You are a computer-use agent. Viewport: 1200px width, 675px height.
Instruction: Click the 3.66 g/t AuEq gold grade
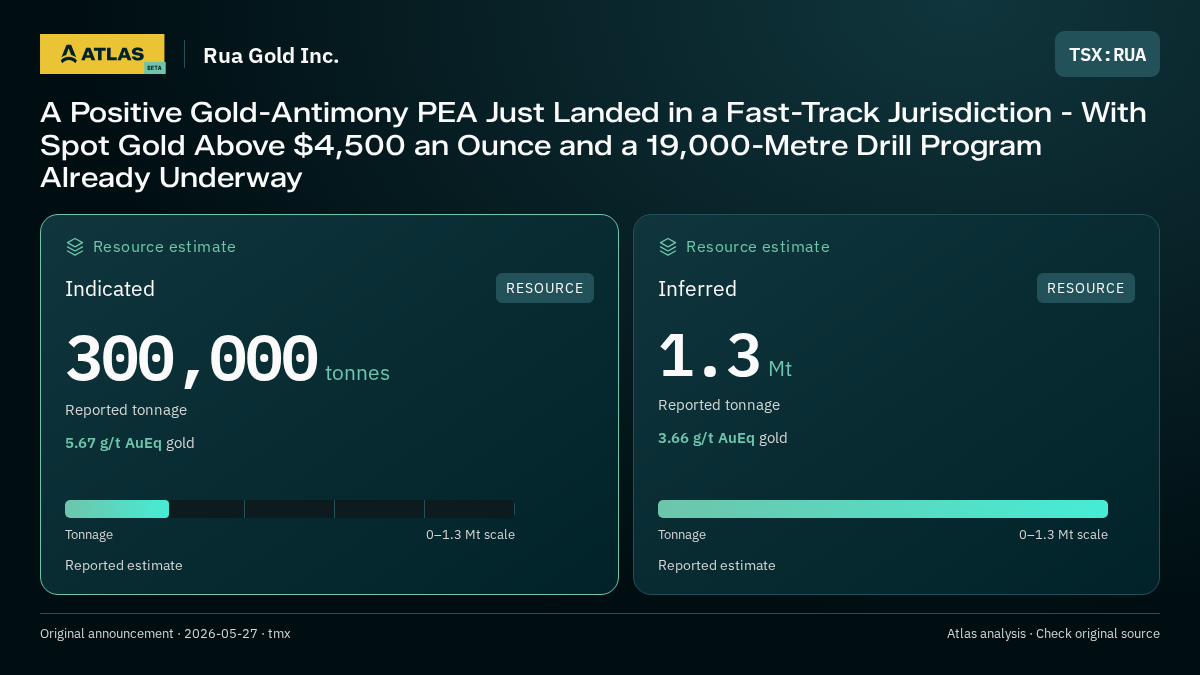(x=723, y=438)
